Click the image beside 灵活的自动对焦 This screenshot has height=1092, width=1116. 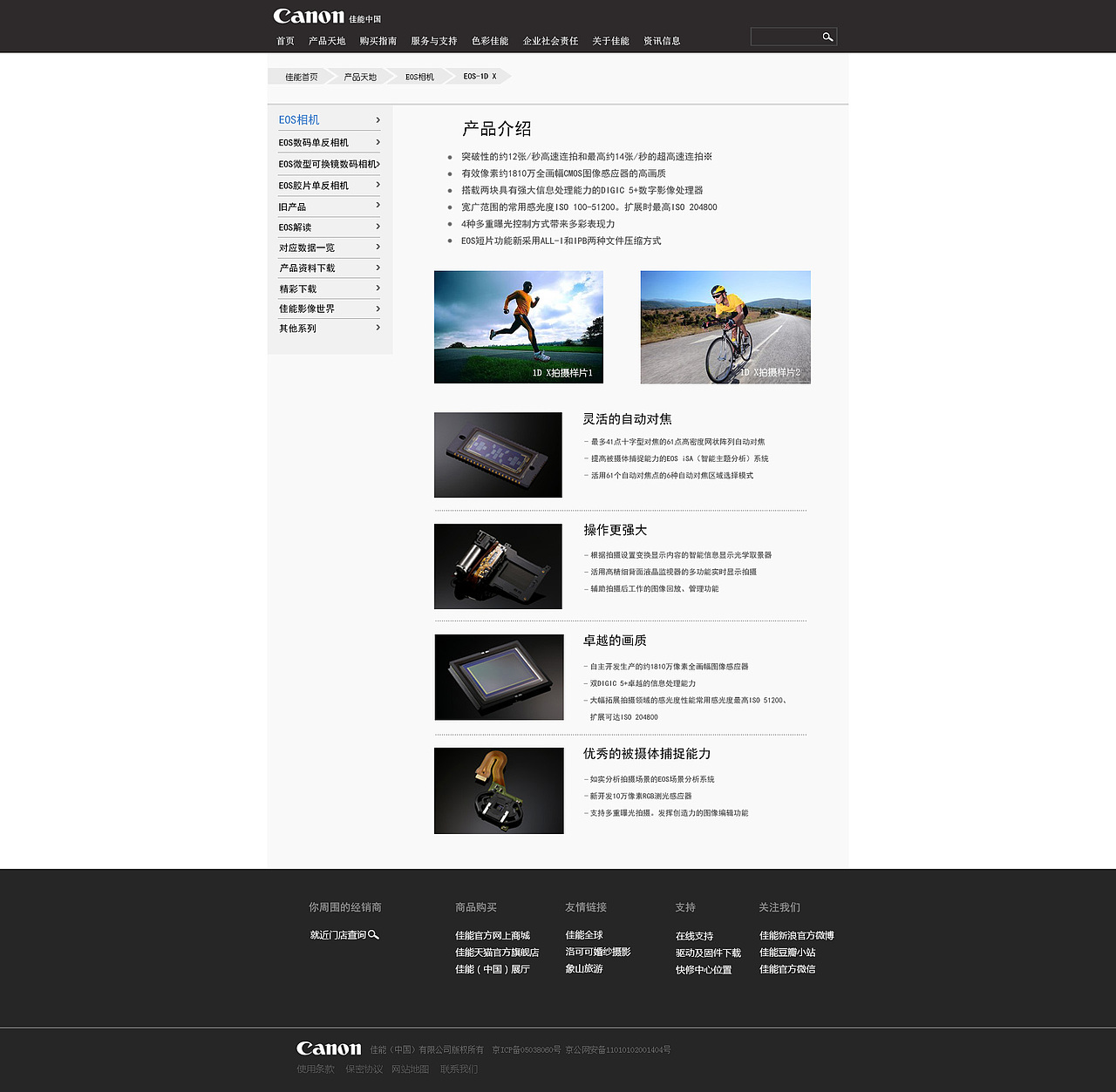[498, 455]
